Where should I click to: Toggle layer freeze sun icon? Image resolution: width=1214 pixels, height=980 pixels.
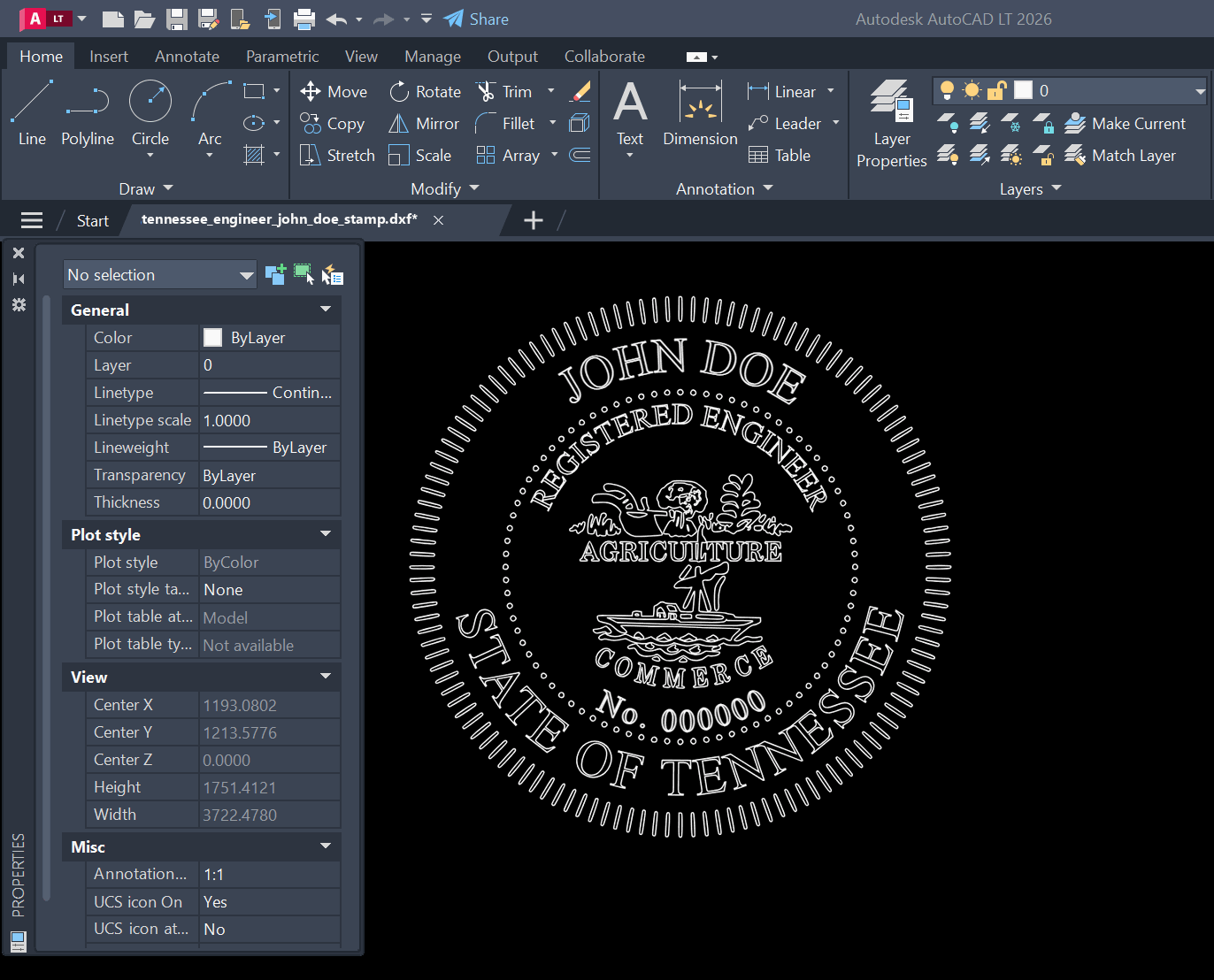(x=972, y=90)
